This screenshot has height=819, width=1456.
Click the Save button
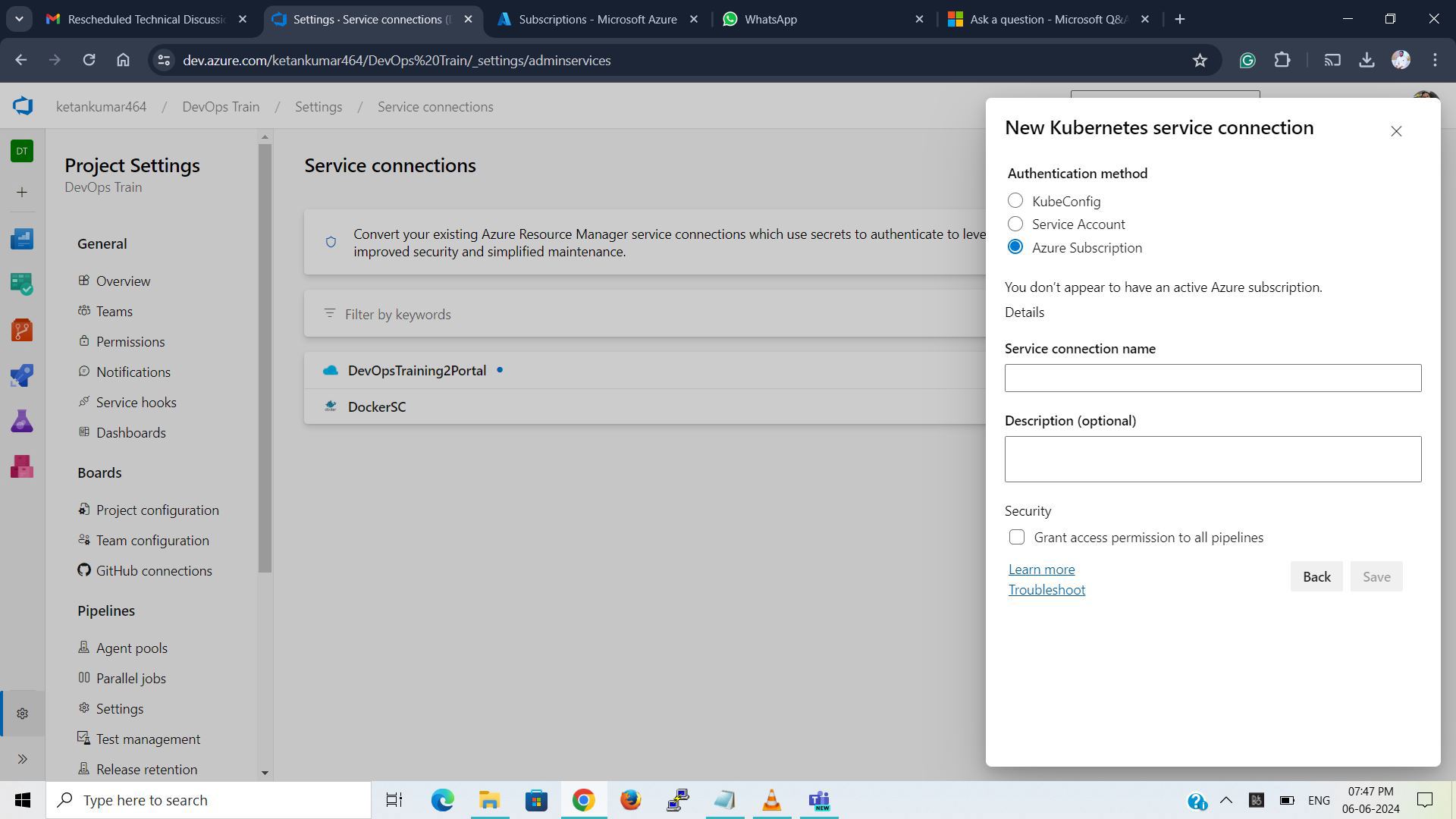click(1376, 577)
